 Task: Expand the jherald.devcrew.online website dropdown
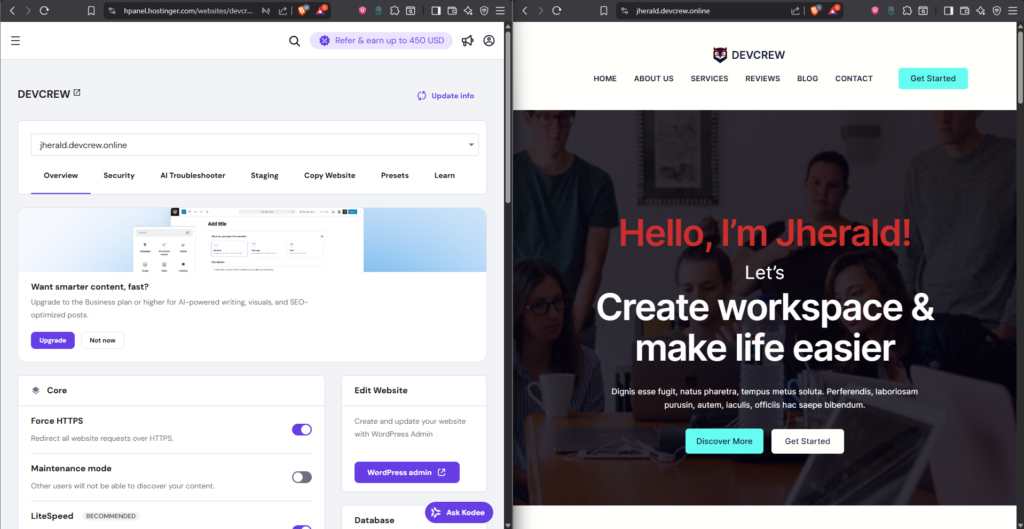471,145
